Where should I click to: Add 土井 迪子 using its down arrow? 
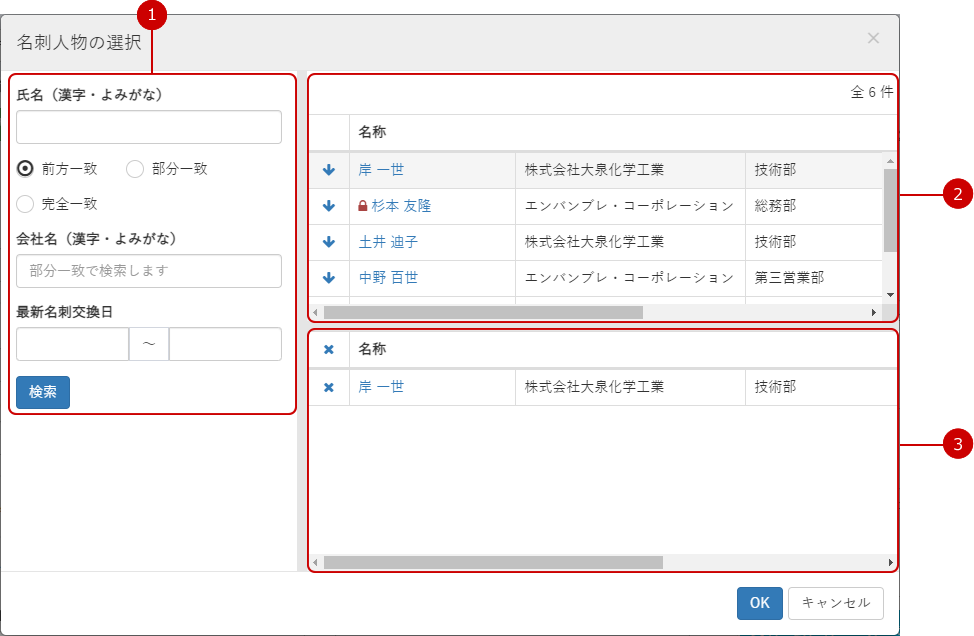click(x=329, y=242)
